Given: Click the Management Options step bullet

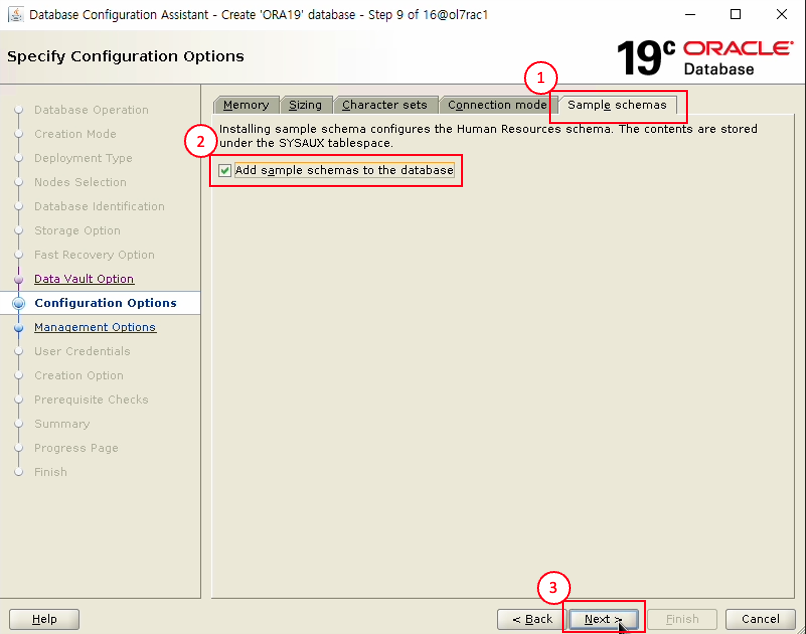Looking at the screenshot, I should click(x=18, y=328).
